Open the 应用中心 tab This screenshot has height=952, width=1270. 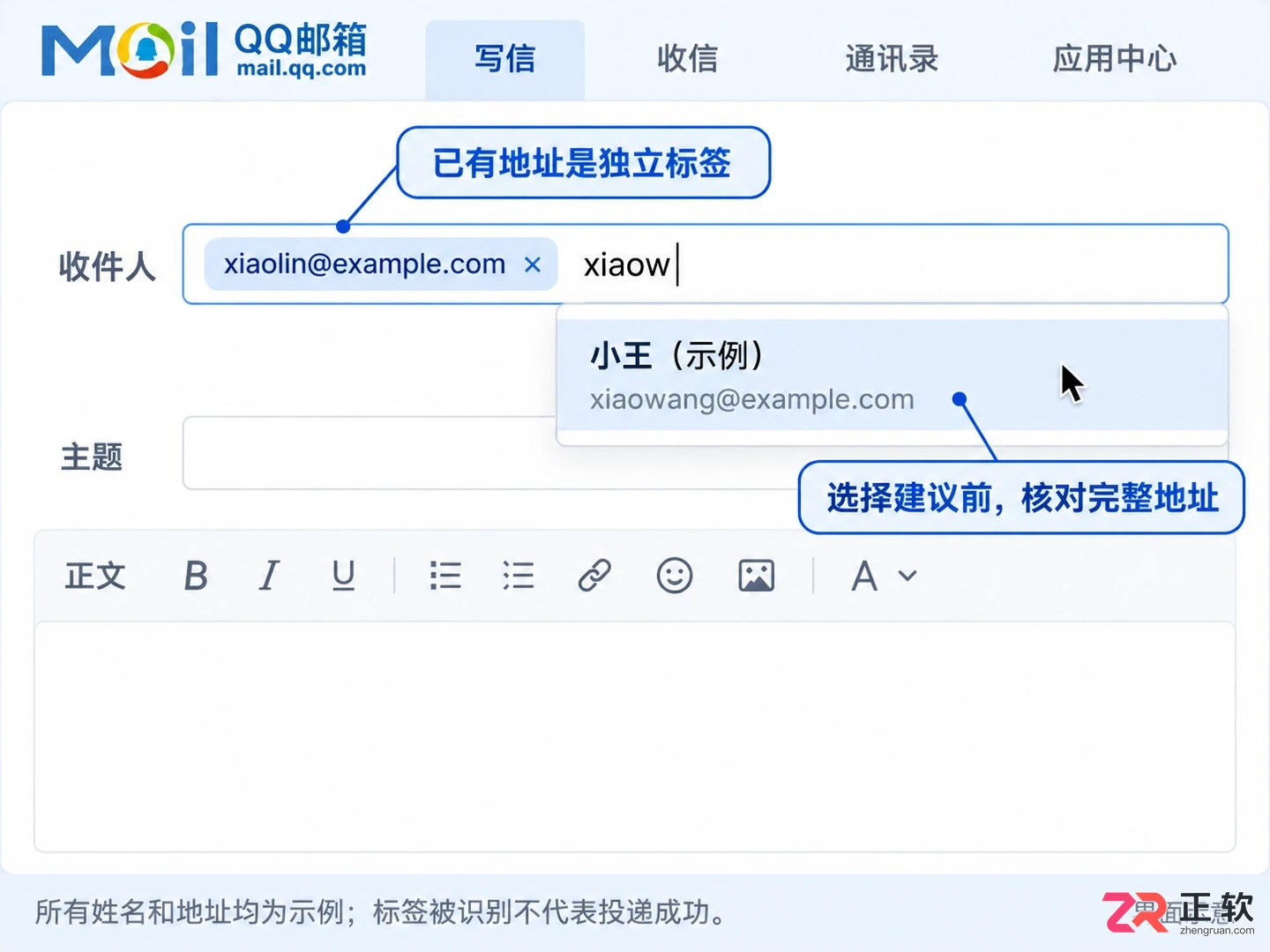(1115, 59)
